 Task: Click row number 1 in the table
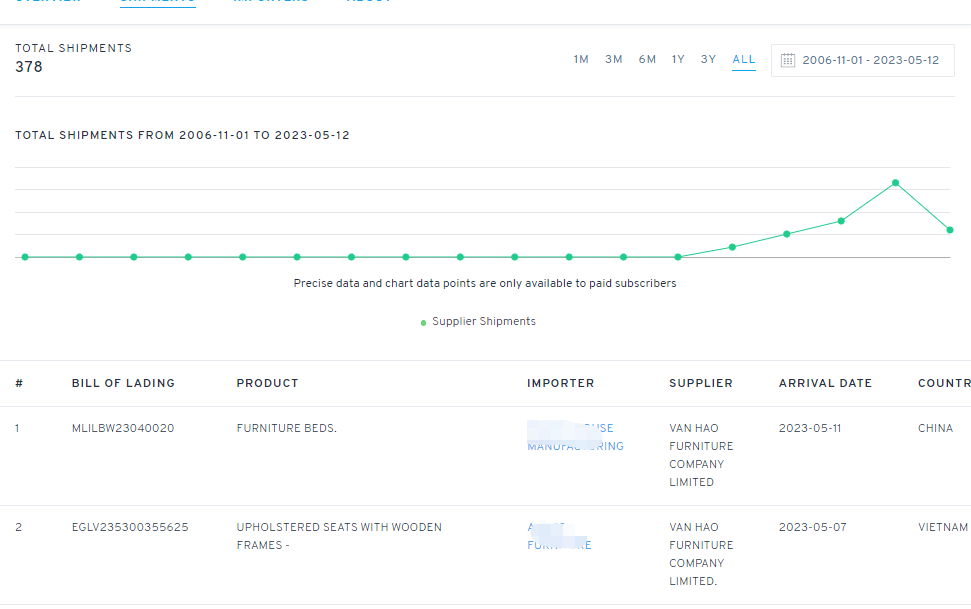(x=17, y=428)
